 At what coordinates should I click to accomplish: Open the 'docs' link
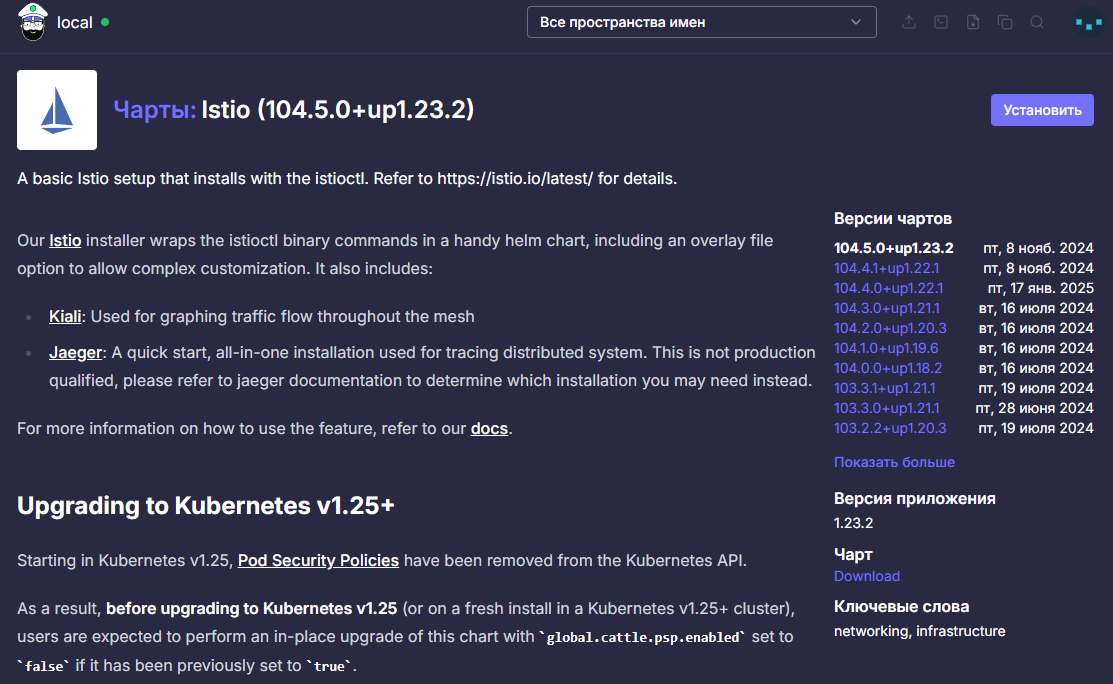pos(489,429)
